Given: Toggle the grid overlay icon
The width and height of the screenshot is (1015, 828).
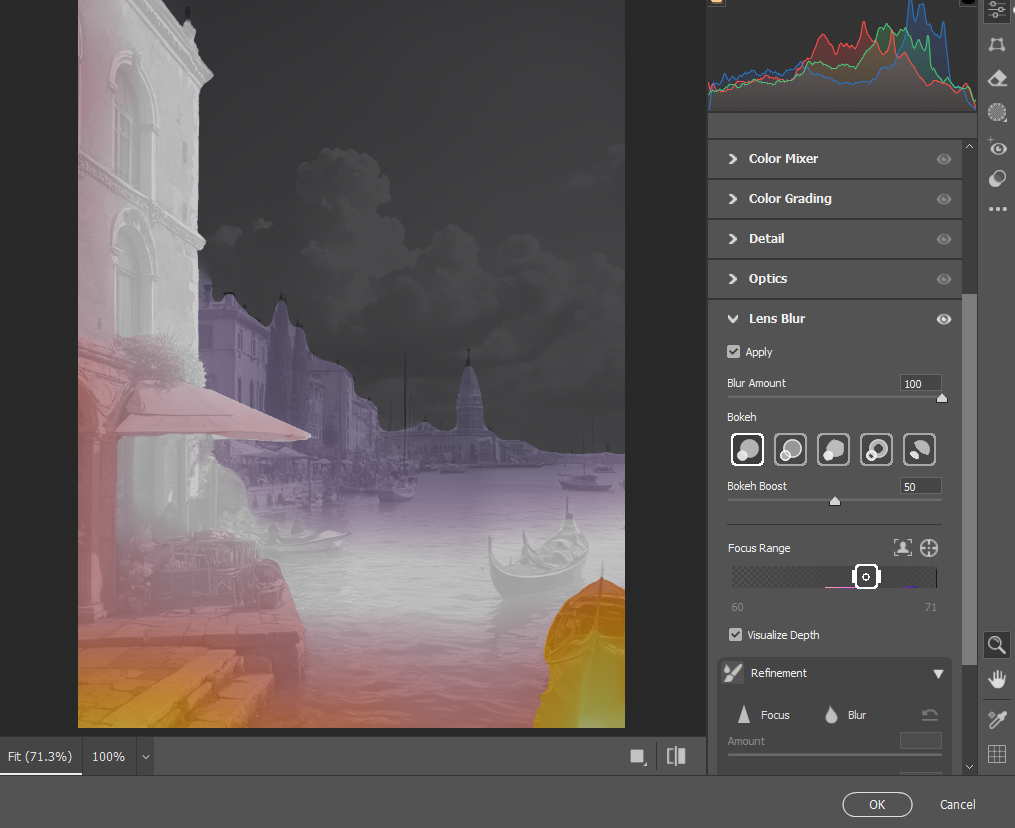Looking at the screenshot, I should (997, 754).
